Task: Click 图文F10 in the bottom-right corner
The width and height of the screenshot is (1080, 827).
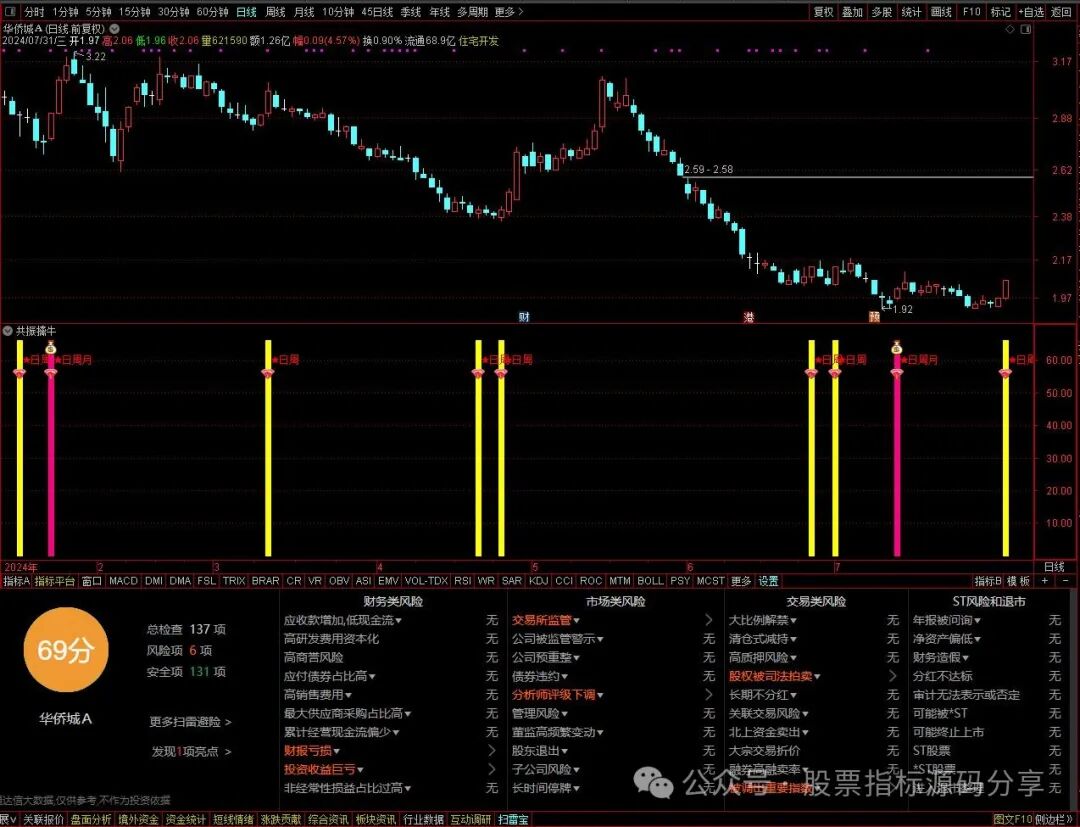Action: click(x=1012, y=819)
